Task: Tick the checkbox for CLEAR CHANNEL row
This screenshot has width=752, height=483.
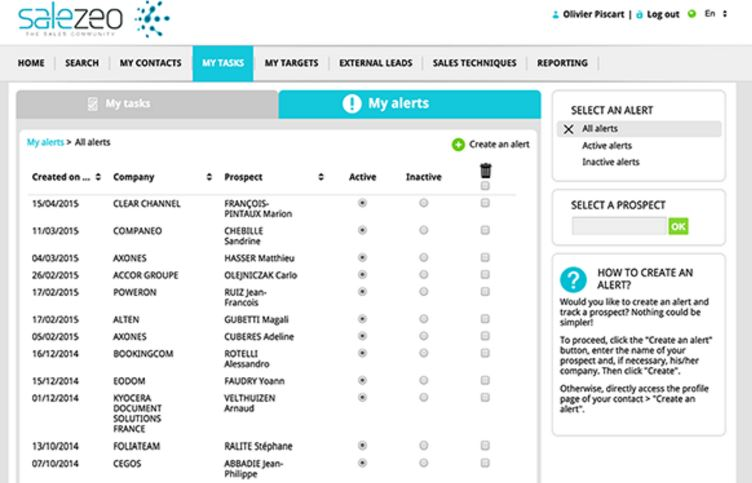Action: 485,203
